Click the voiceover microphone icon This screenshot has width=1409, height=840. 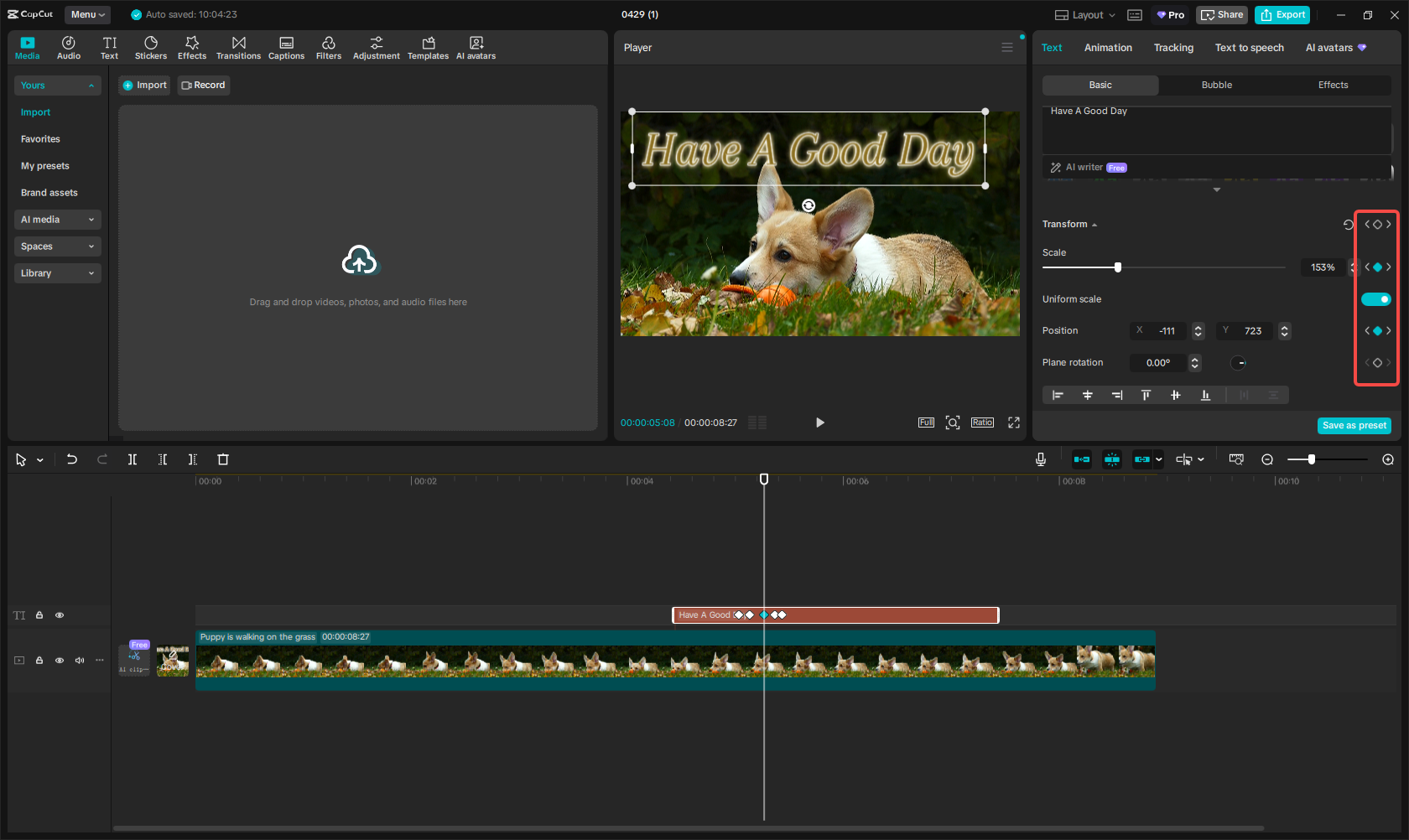[x=1040, y=459]
